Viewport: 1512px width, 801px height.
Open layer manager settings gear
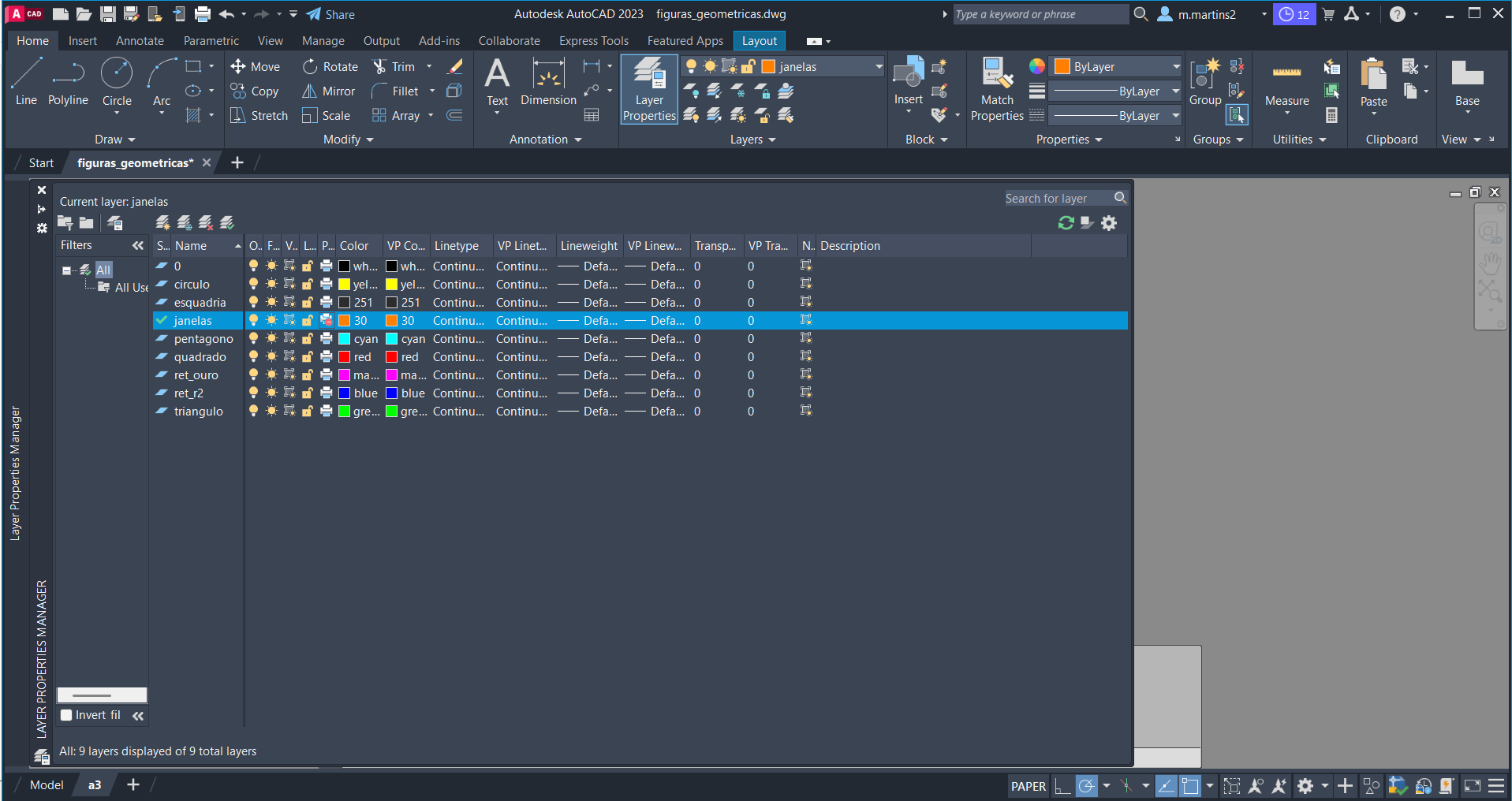[x=1109, y=223]
